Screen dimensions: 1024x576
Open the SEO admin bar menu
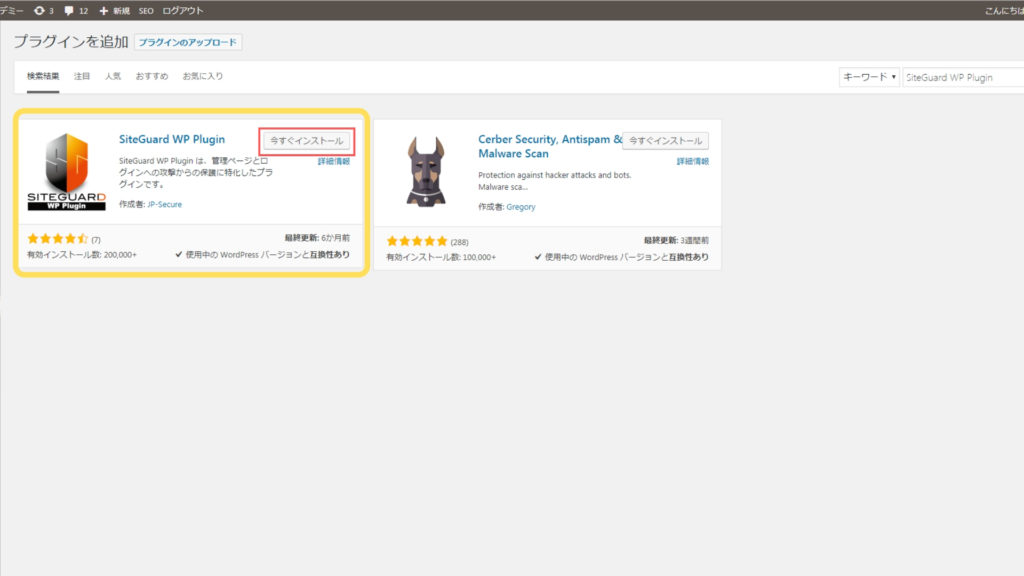click(146, 10)
